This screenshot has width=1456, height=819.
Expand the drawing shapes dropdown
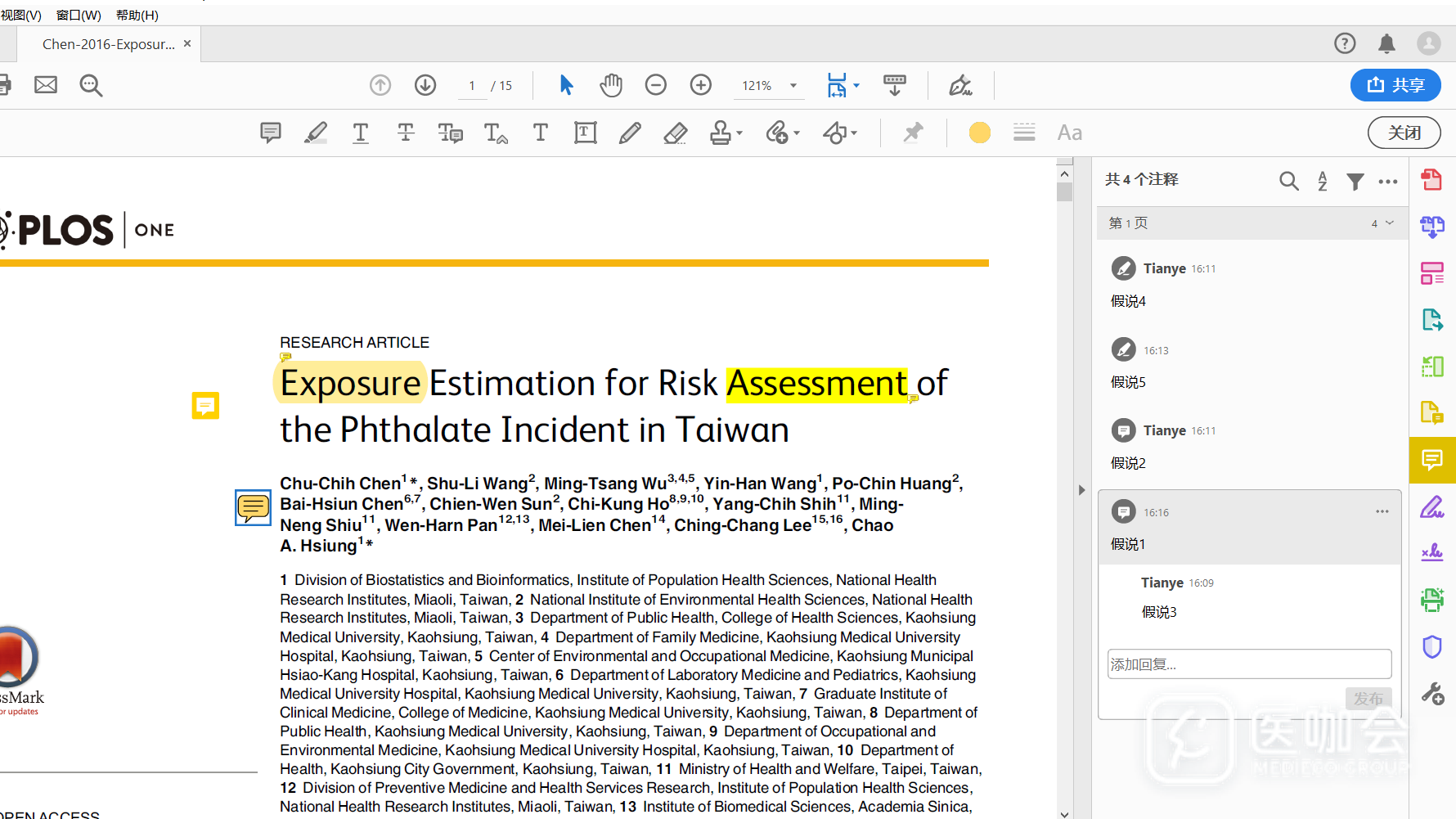[x=853, y=133]
